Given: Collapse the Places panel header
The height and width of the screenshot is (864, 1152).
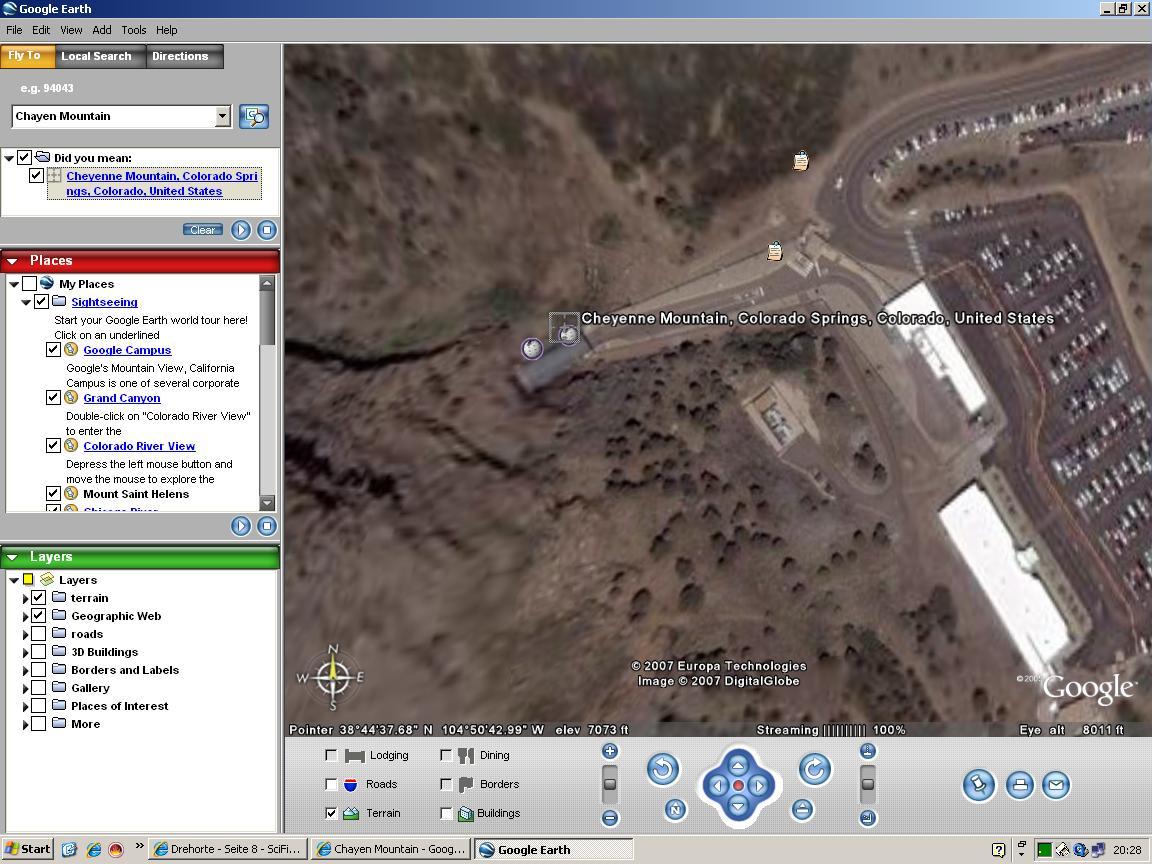Looking at the screenshot, I should pos(12,261).
